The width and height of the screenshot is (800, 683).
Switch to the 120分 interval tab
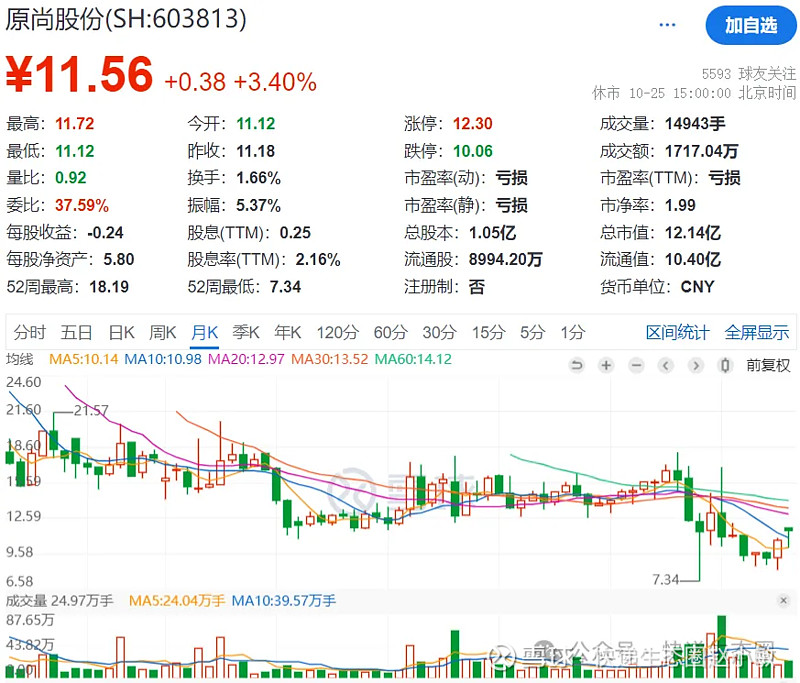(337, 333)
